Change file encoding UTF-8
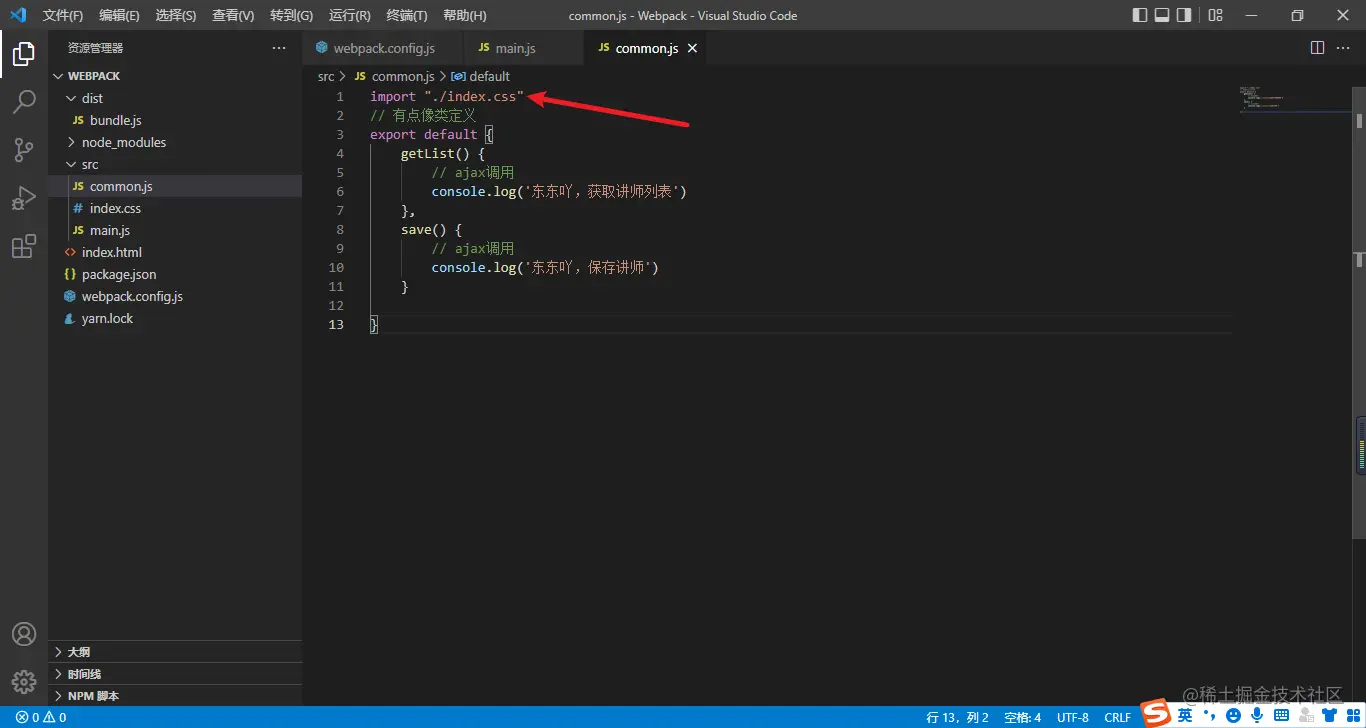 tap(1073, 717)
